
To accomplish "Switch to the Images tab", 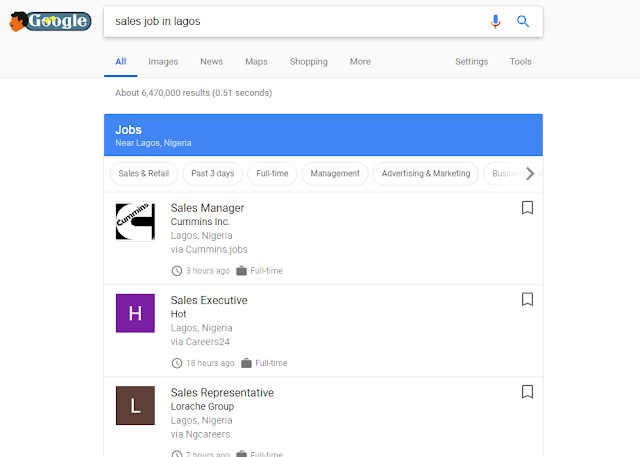I will click(163, 62).
